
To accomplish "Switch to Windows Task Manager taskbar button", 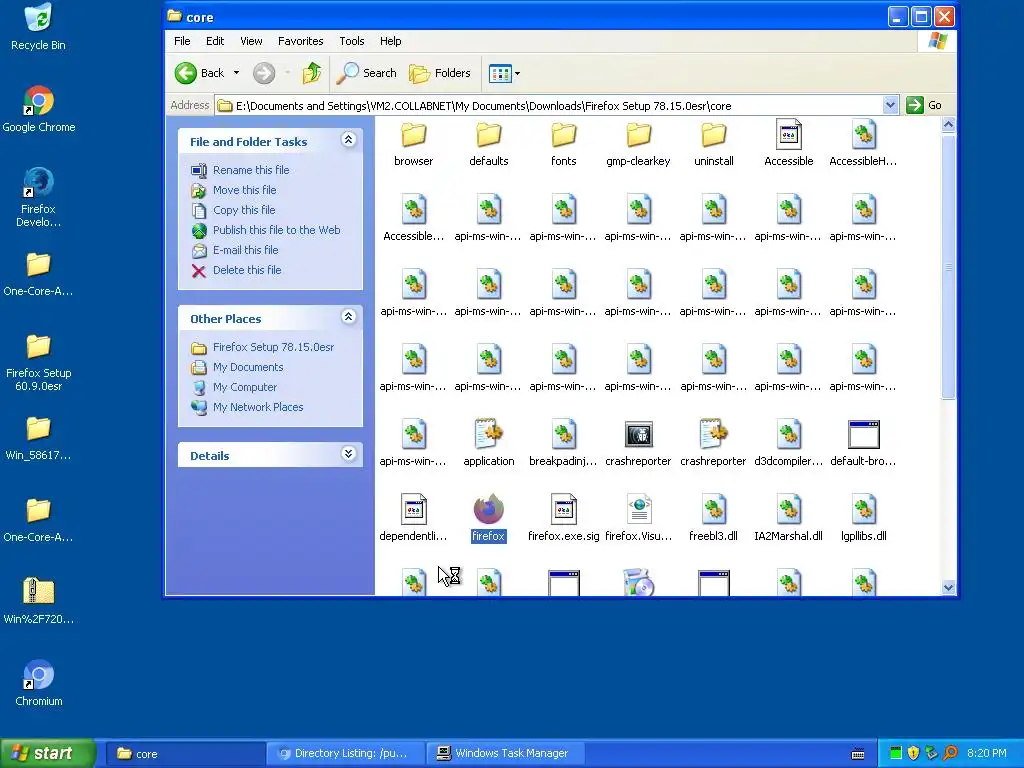I will coord(505,753).
